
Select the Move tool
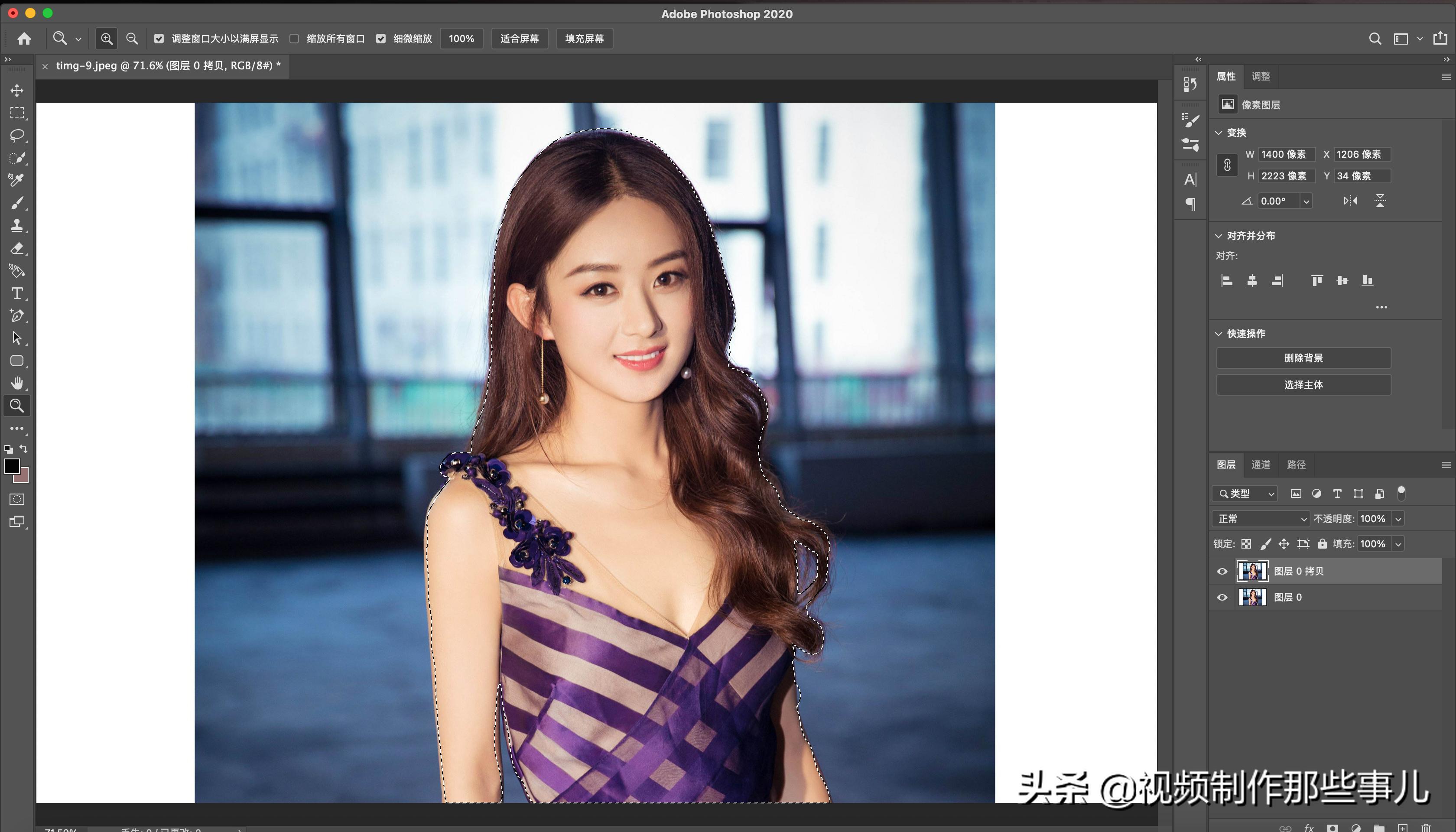click(x=16, y=90)
